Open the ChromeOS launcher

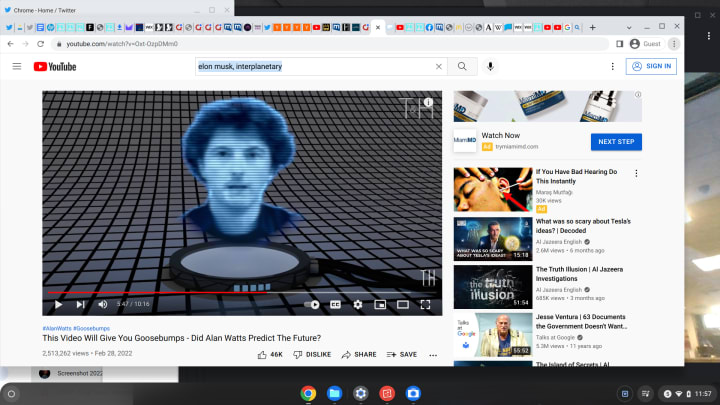pyautogui.click(x=11, y=394)
